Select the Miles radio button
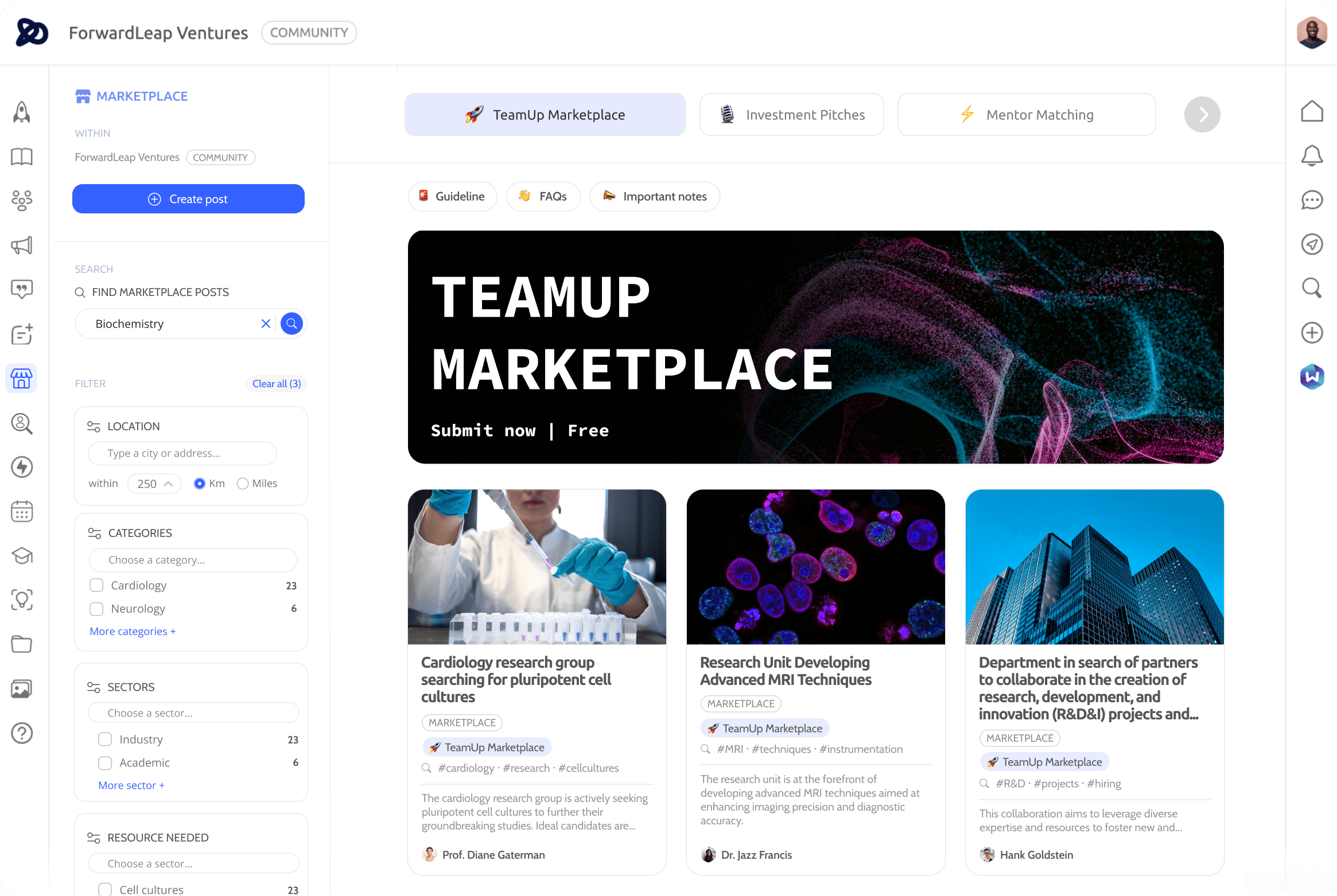This screenshot has width=1337, height=896. [x=243, y=484]
